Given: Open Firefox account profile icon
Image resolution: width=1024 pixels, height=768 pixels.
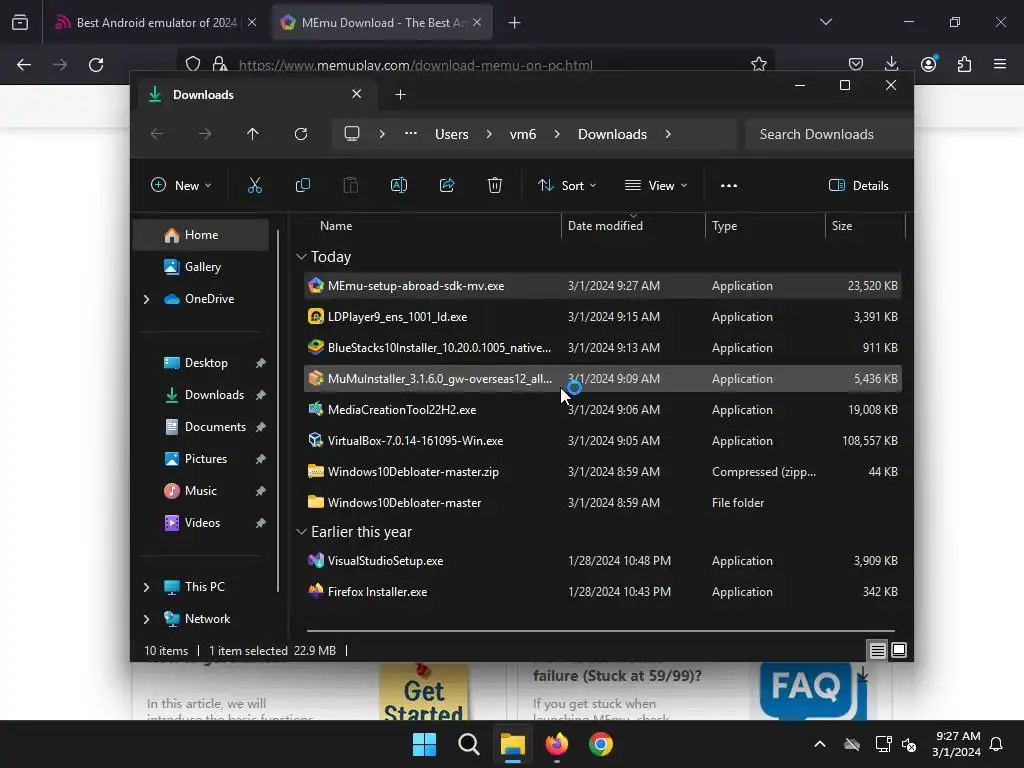Looking at the screenshot, I should [929, 64].
